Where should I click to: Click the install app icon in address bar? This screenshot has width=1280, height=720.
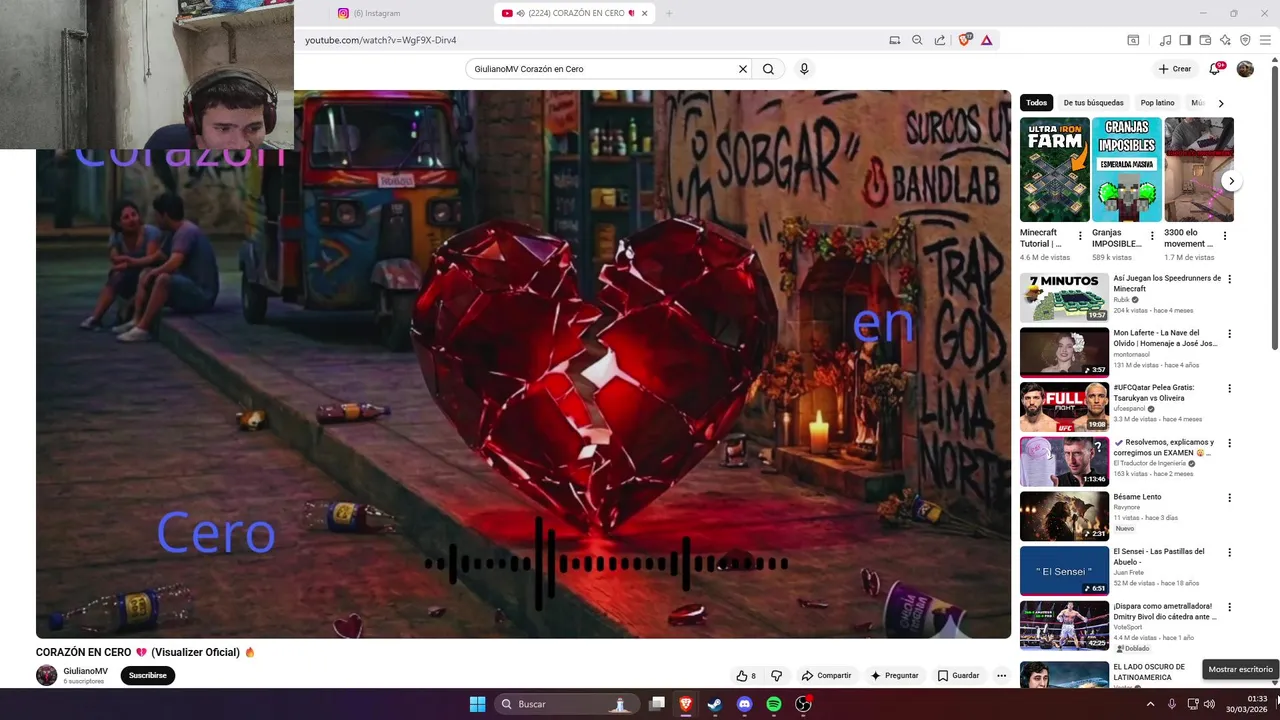[x=895, y=40]
